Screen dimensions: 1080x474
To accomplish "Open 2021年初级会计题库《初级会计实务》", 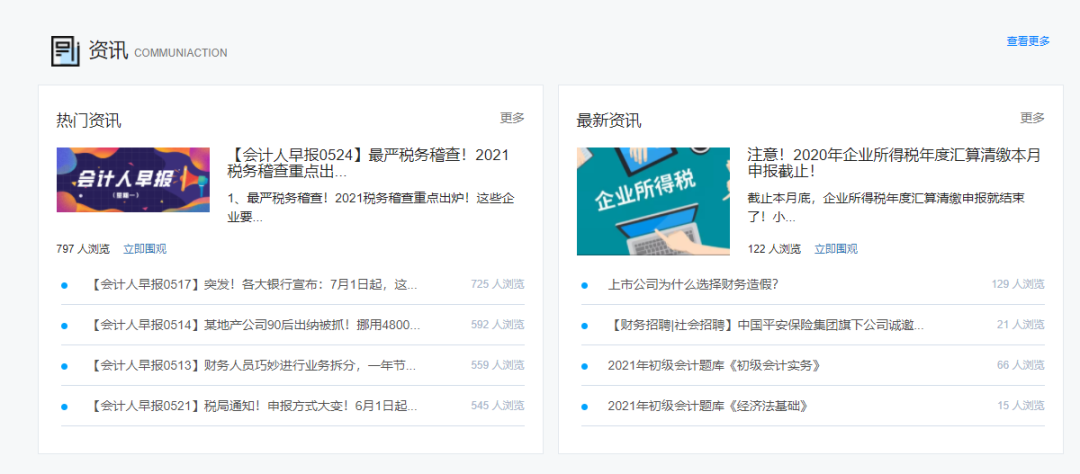I will tap(714, 366).
